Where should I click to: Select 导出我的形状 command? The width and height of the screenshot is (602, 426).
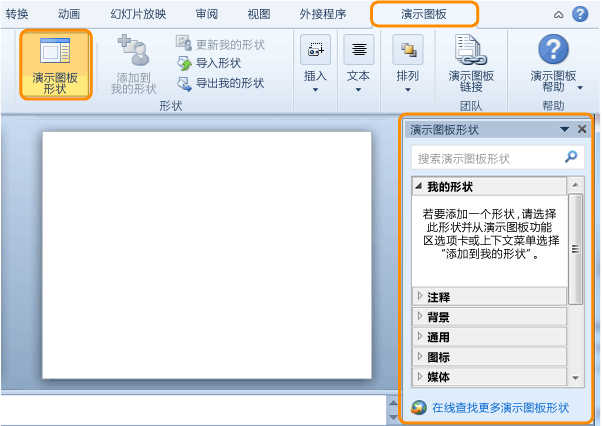pos(220,83)
